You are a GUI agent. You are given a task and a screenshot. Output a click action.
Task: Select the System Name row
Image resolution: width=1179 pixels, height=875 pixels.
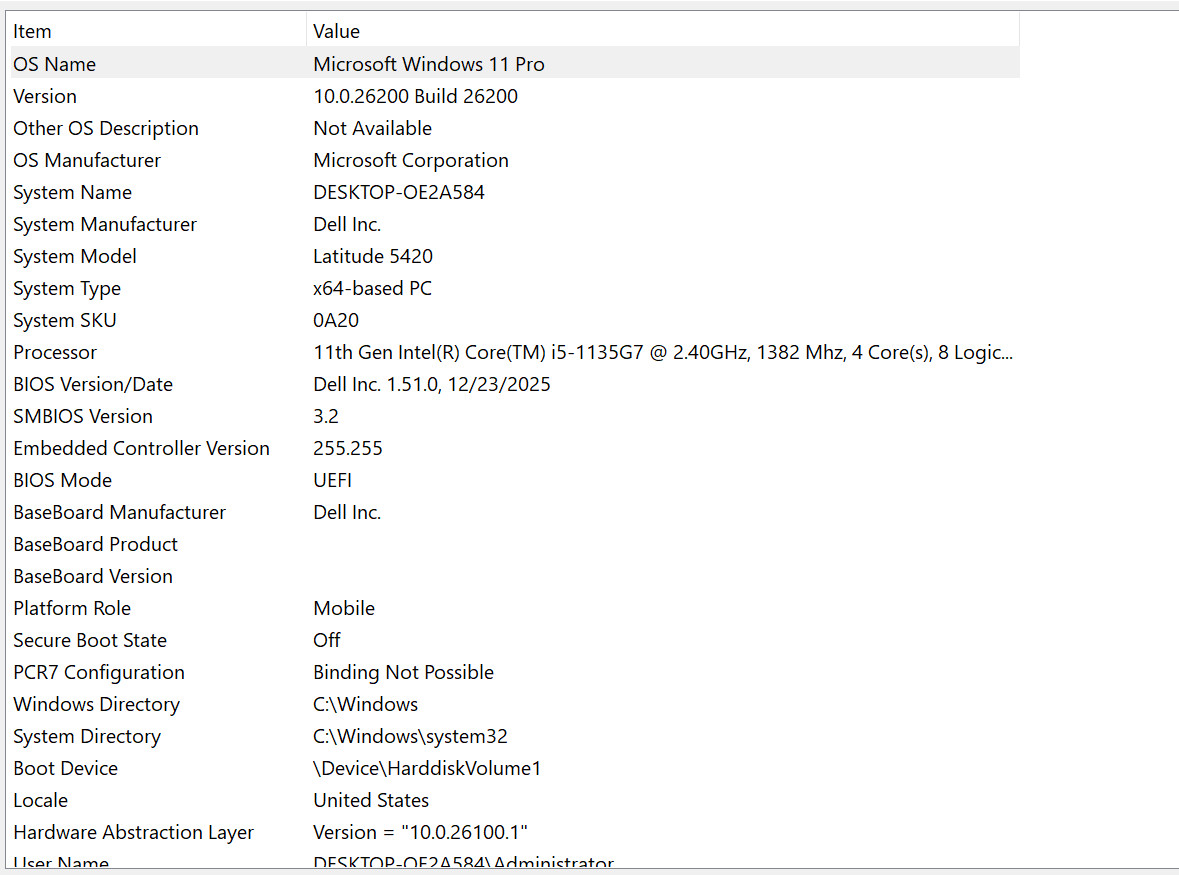pyautogui.click(x=72, y=192)
